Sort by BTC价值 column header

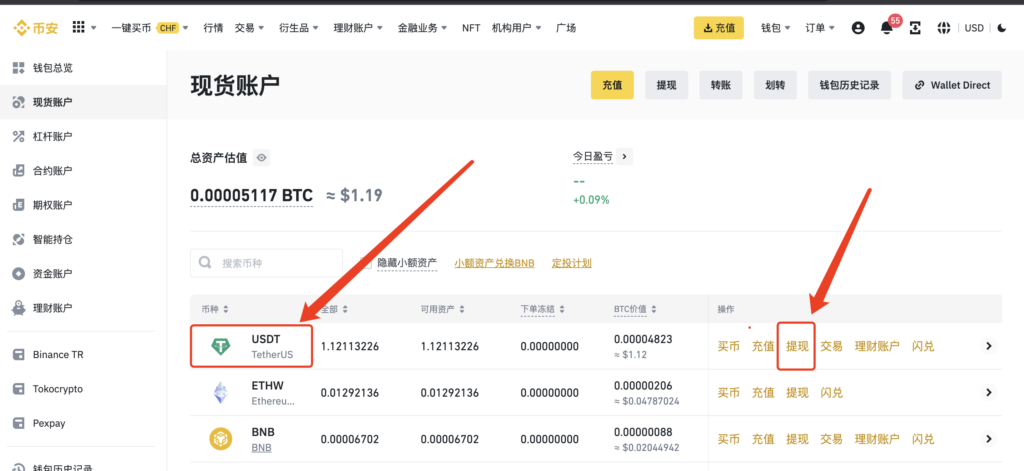tap(637, 309)
